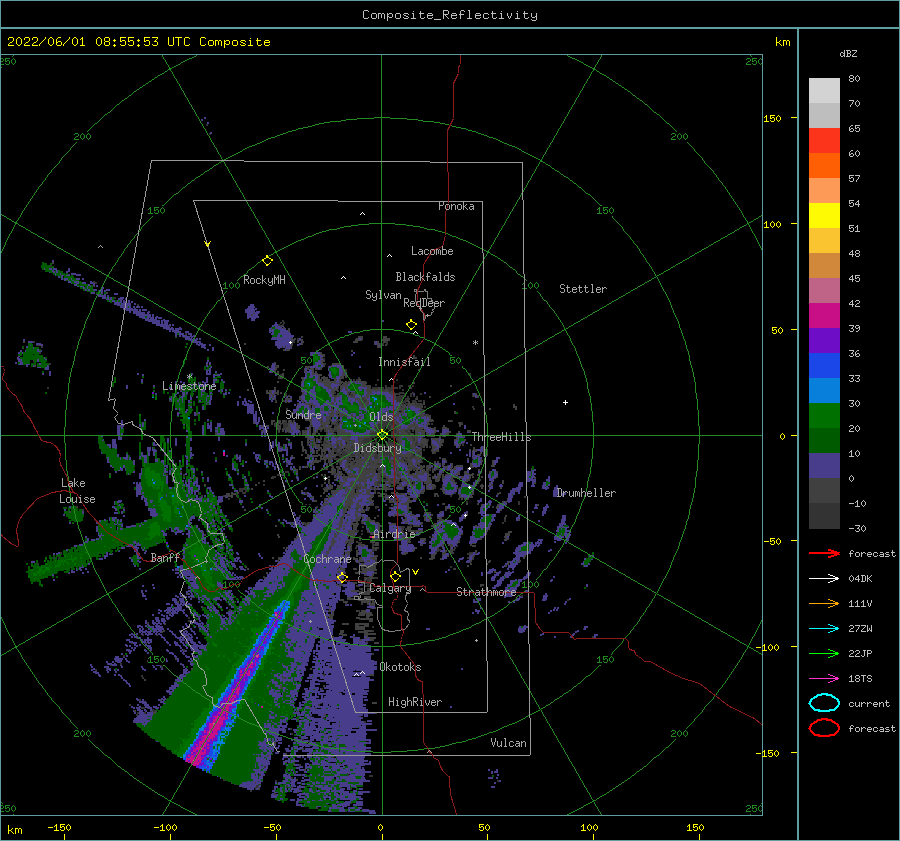The height and width of the screenshot is (841, 900).
Task: Click the Calgary city label
Action: coord(390,588)
